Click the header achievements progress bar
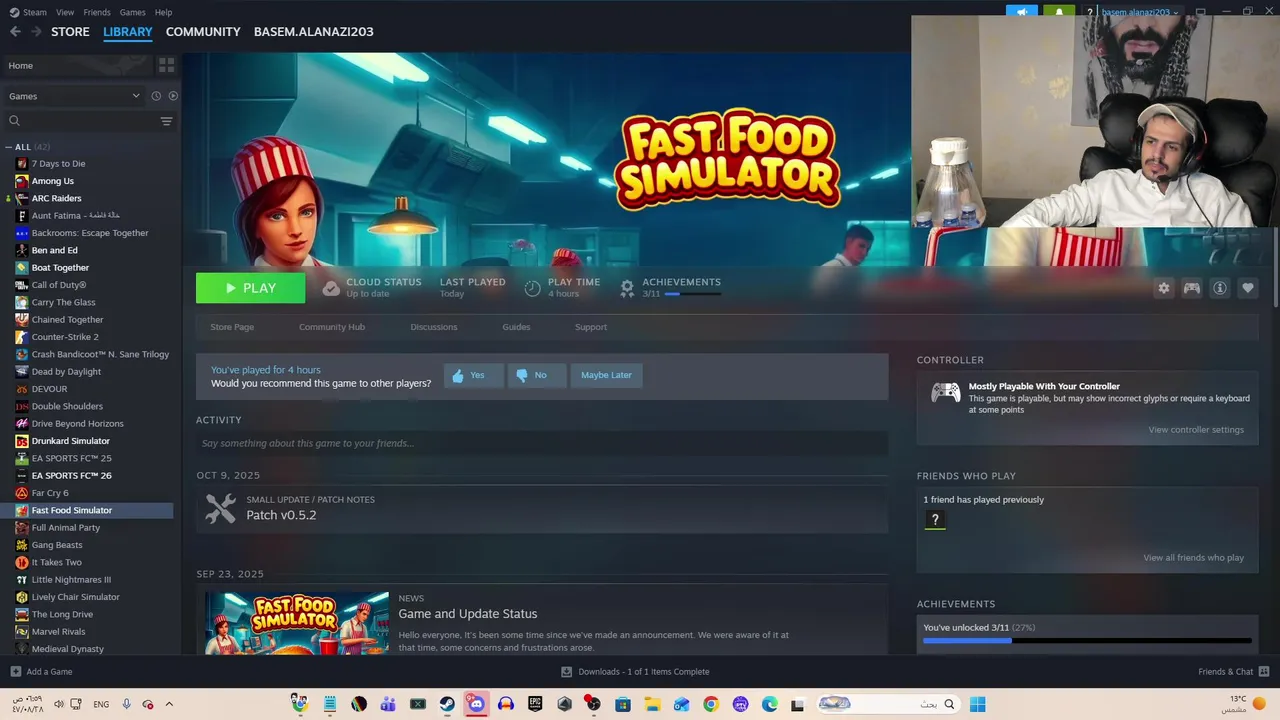1280x720 pixels. 692,294
